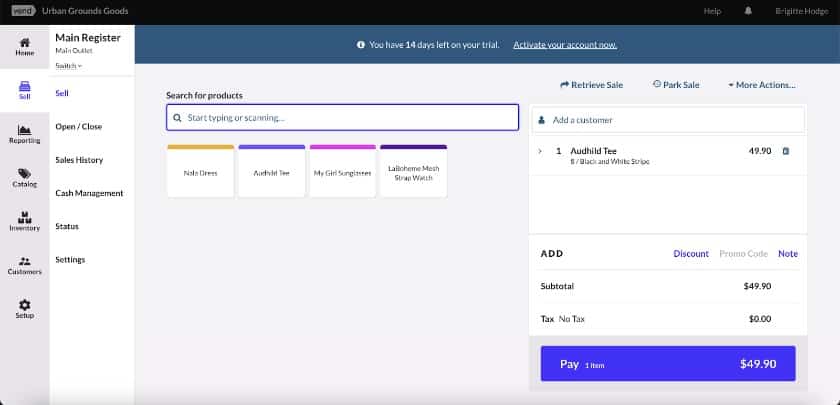Apply a Discount to the sale
The width and height of the screenshot is (840, 405).
(690, 254)
